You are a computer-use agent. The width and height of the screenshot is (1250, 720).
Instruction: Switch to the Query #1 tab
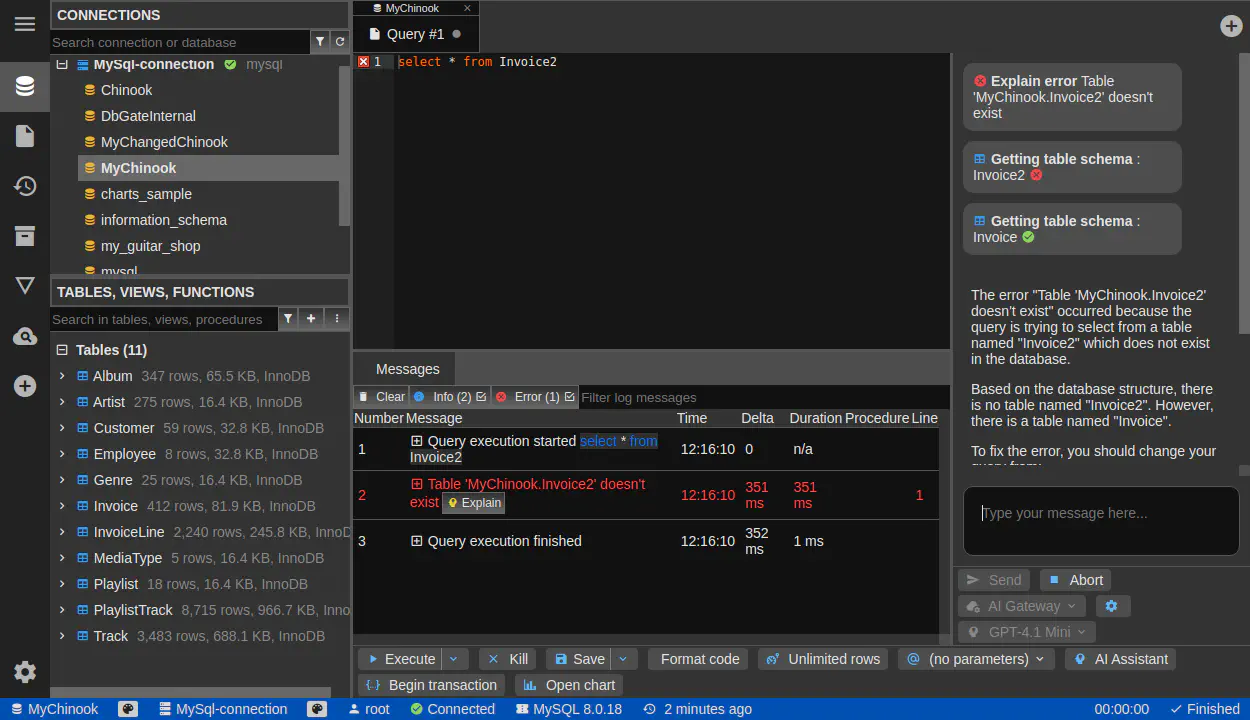(415, 34)
